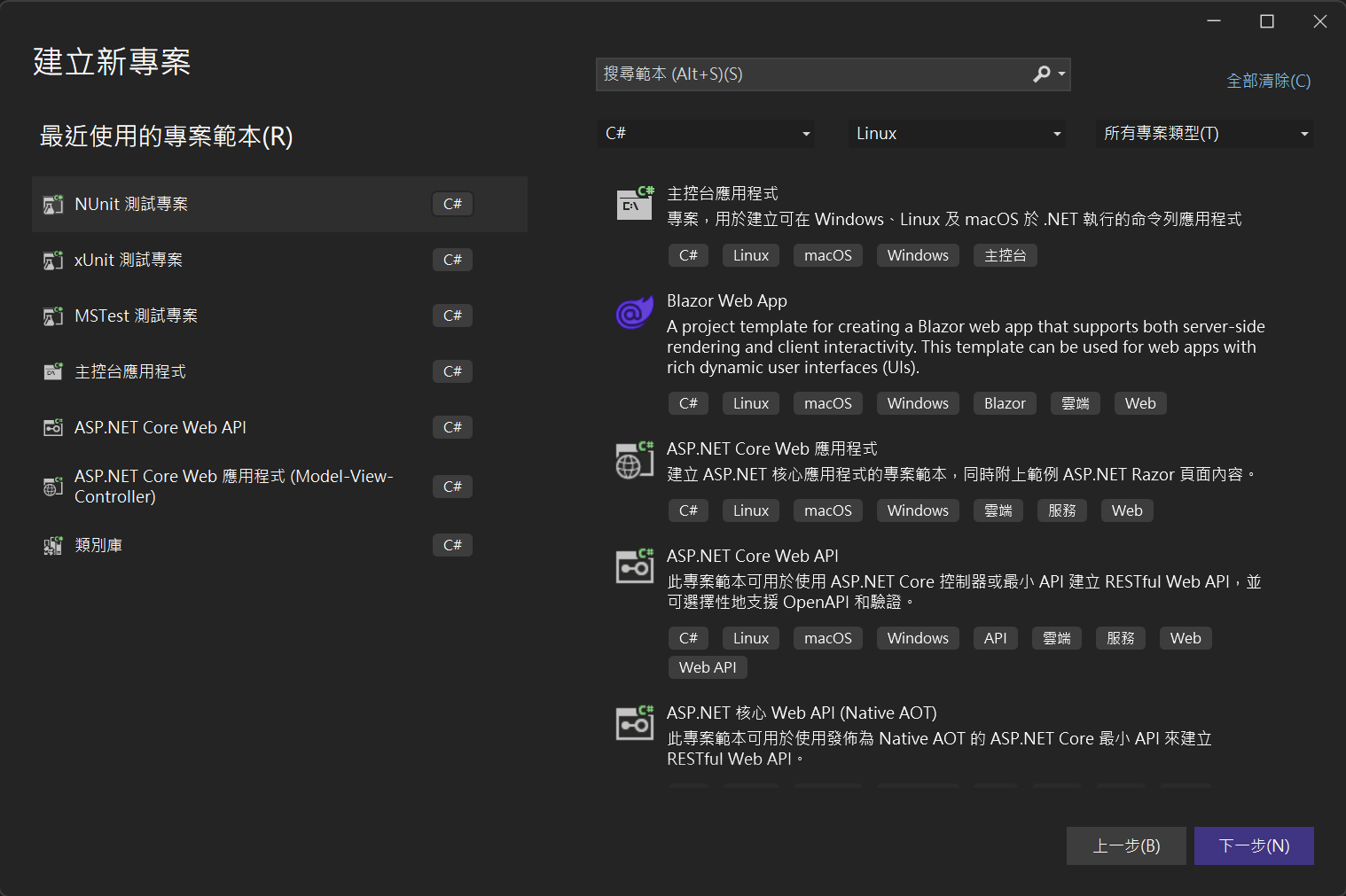Select xUnit 測試專案 from recent templates
This screenshot has width=1346, height=896.
(279, 261)
